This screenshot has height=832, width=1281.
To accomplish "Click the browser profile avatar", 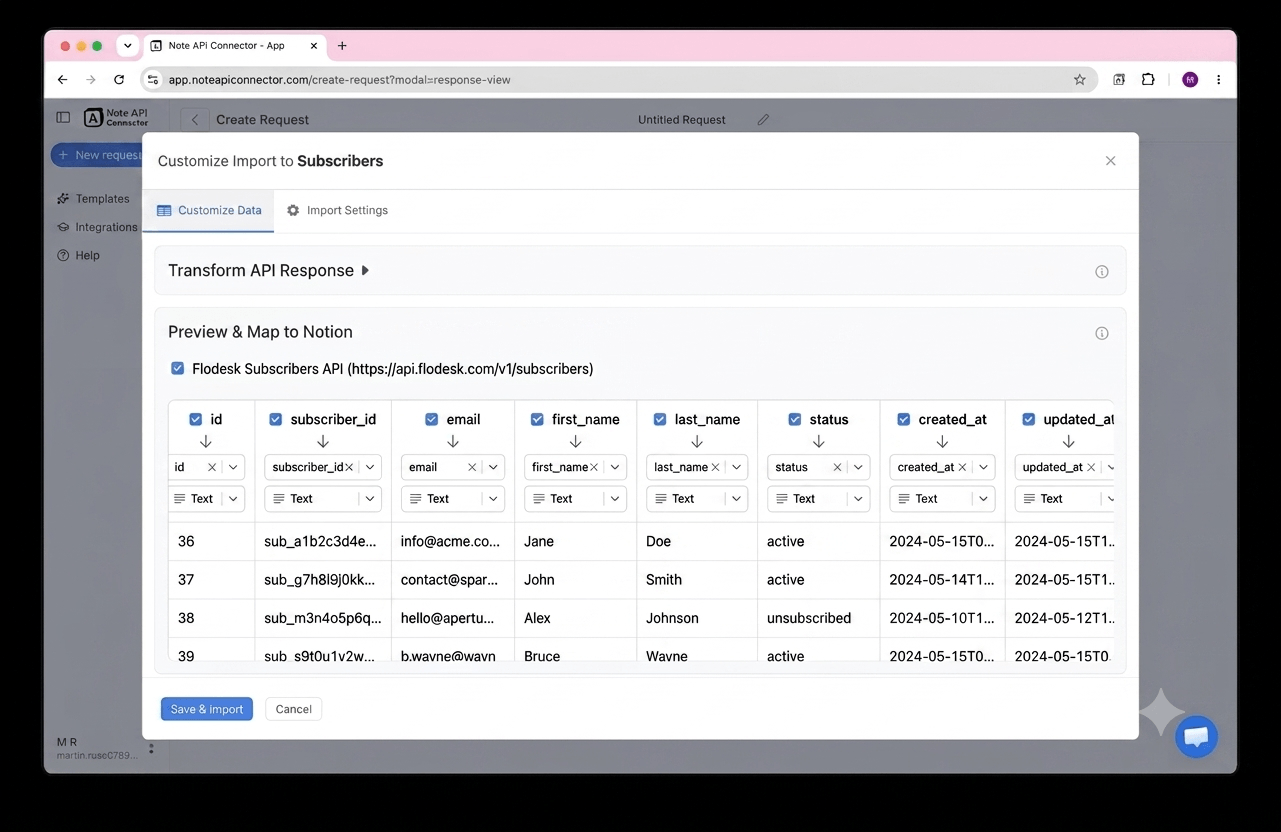I will point(1190,80).
